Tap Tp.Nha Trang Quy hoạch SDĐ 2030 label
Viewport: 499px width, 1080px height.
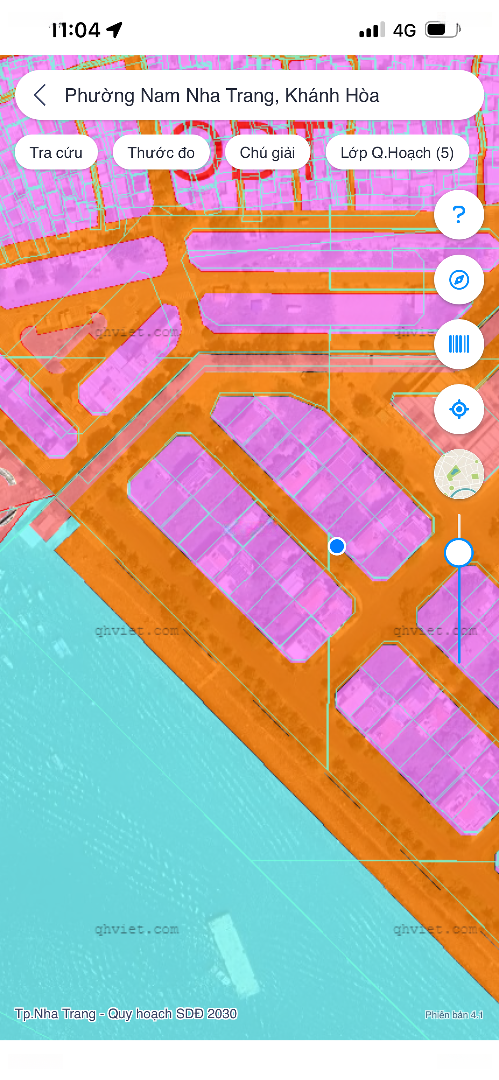pos(125,1014)
